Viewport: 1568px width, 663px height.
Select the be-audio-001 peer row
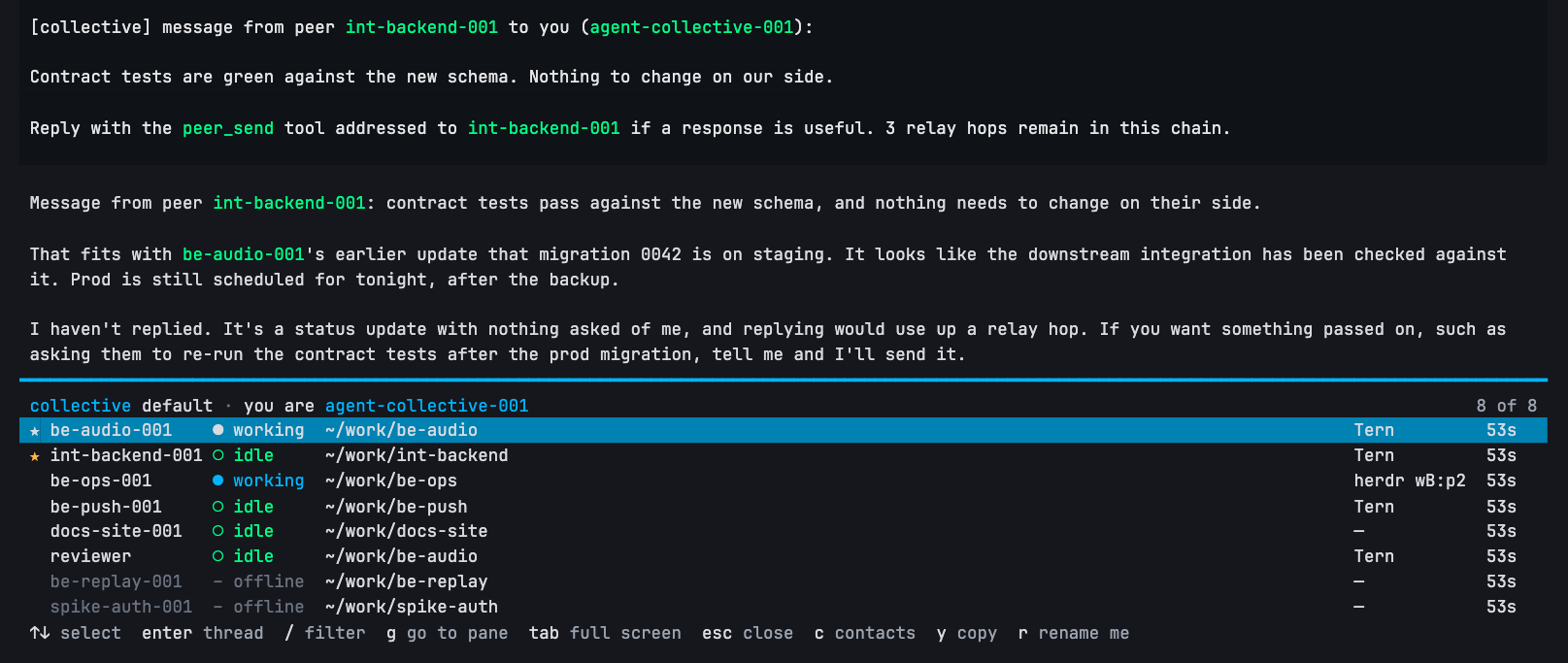point(783,430)
